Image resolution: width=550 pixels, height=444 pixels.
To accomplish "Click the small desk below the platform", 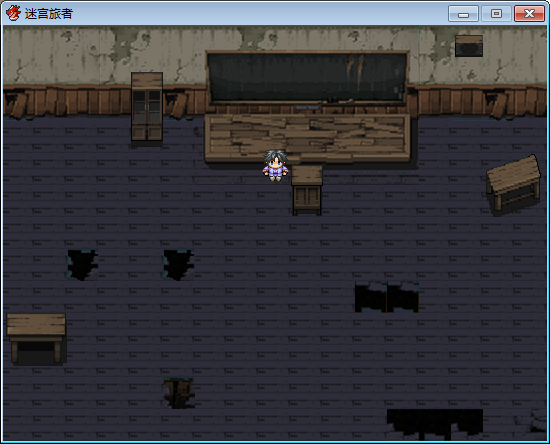I will (x=307, y=190).
